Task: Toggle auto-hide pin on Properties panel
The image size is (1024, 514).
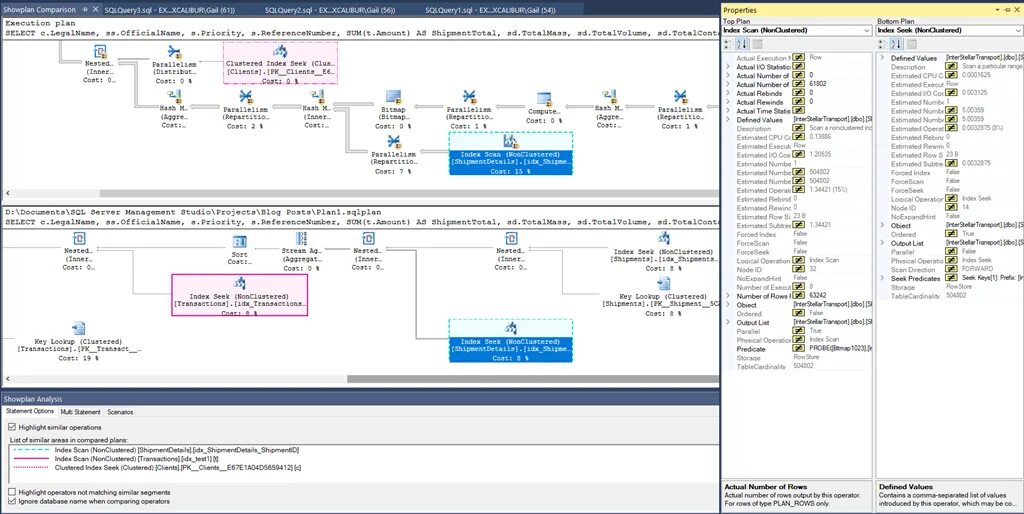Action: [1006, 10]
